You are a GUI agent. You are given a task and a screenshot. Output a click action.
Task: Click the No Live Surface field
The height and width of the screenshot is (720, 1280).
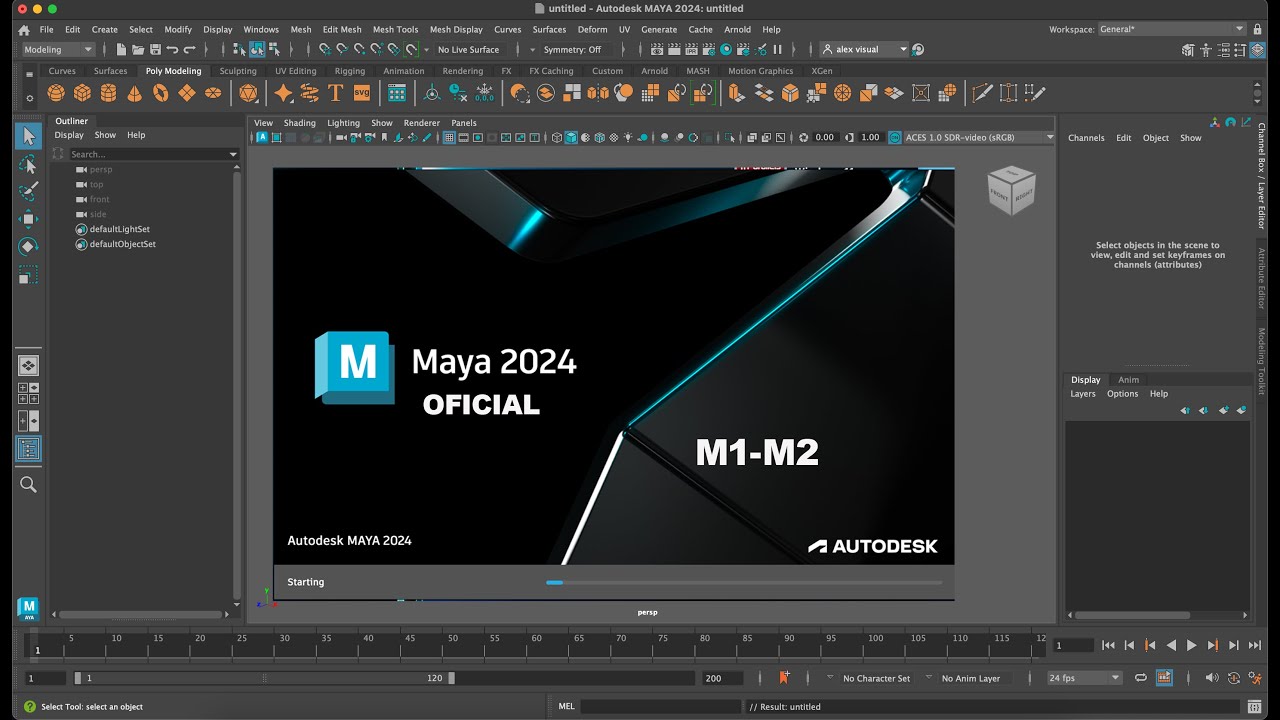pos(468,49)
